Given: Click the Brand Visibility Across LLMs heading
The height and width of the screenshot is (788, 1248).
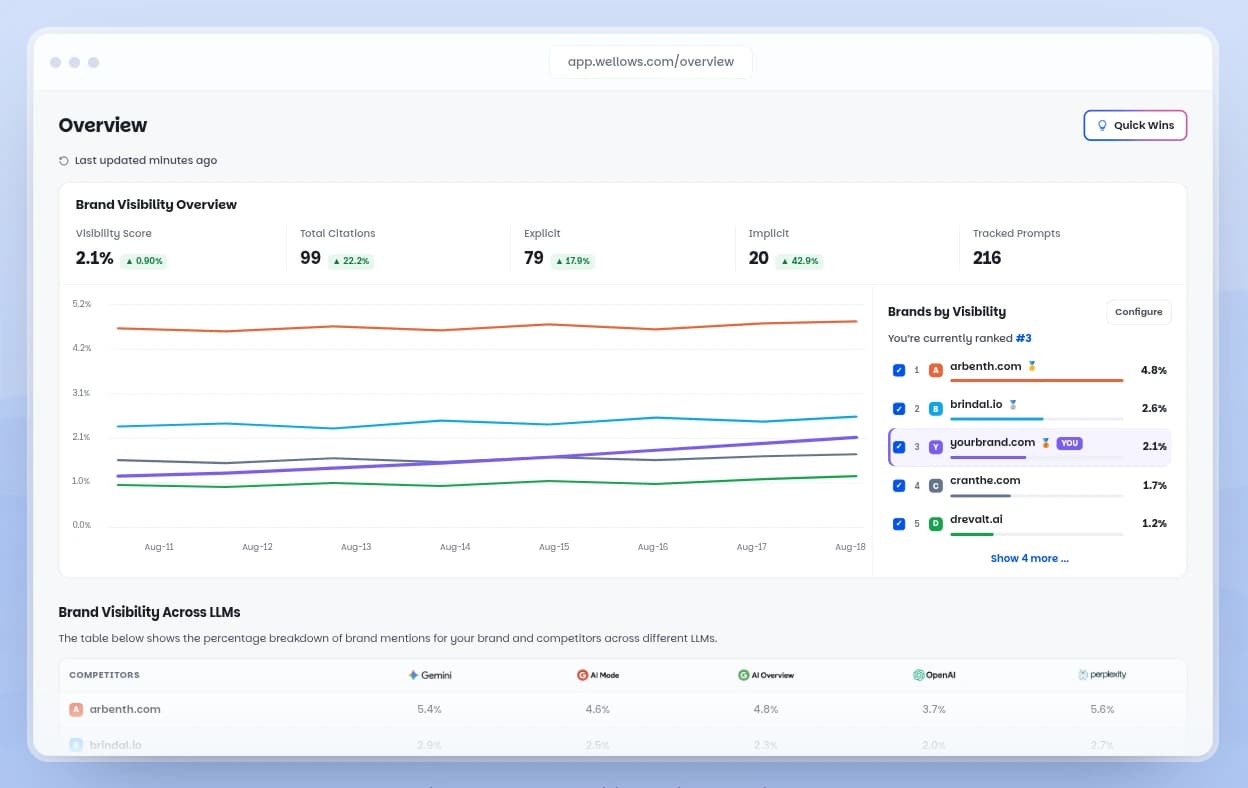Looking at the screenshot, I should [149, 612].
